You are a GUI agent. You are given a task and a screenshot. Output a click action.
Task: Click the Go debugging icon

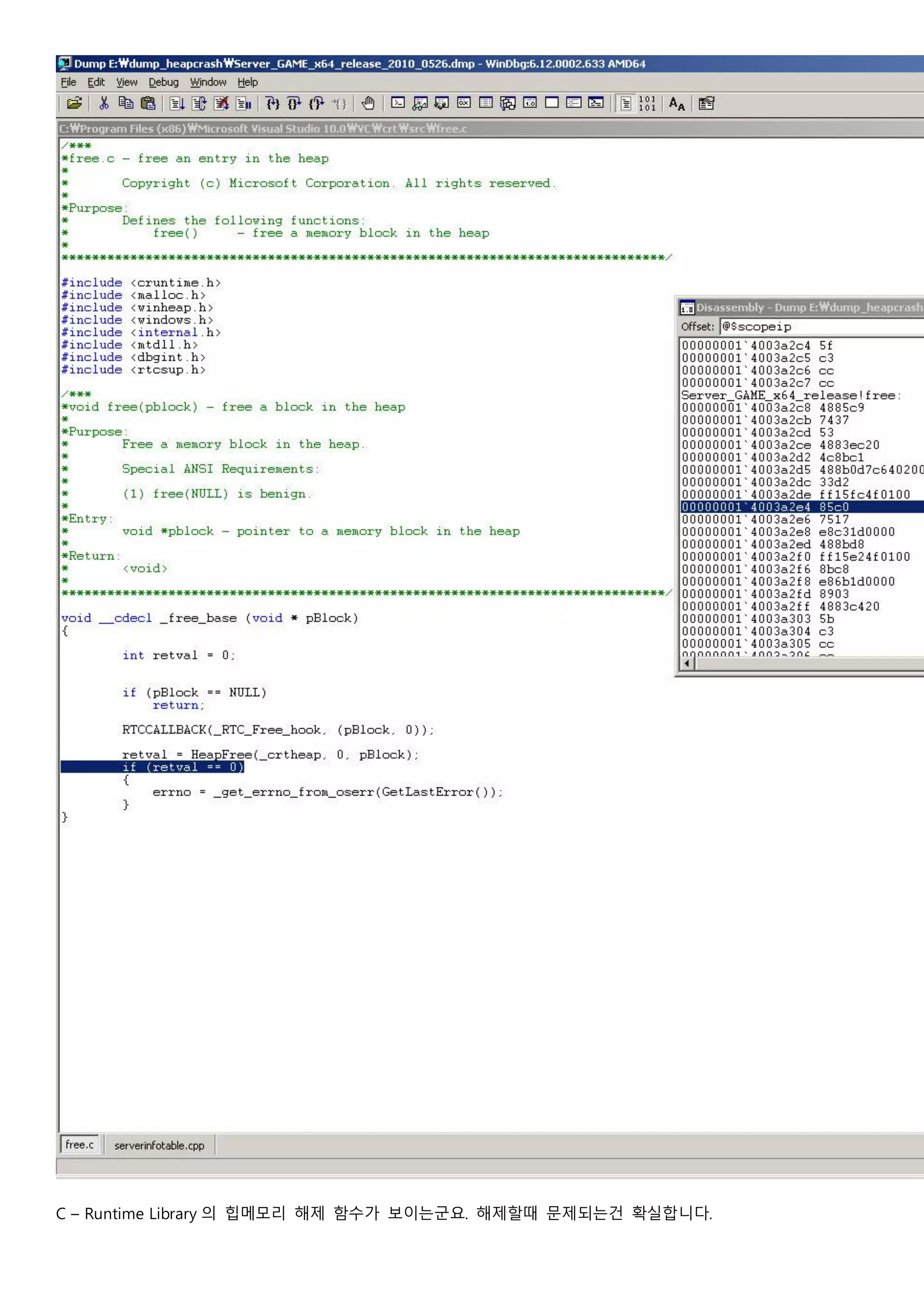click(x=177, y=103)
